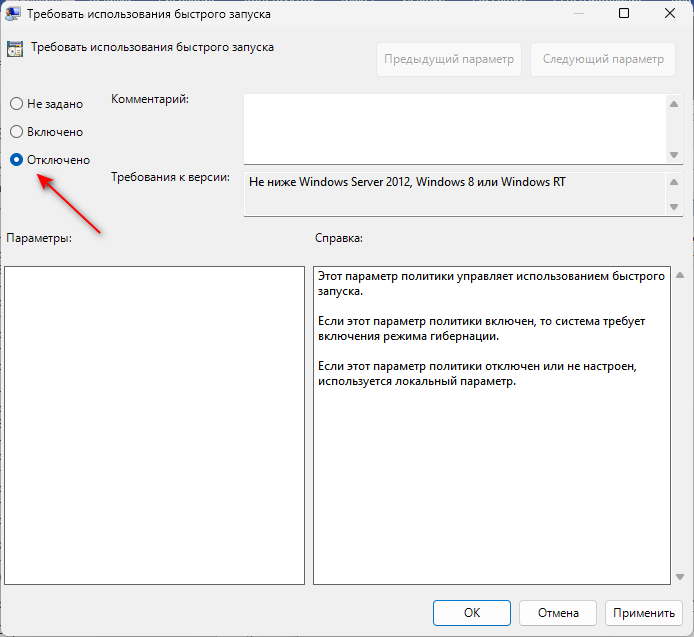Go to "Следующий параметр"
Screen dimensions: 694x637
[x=603, y=59]
